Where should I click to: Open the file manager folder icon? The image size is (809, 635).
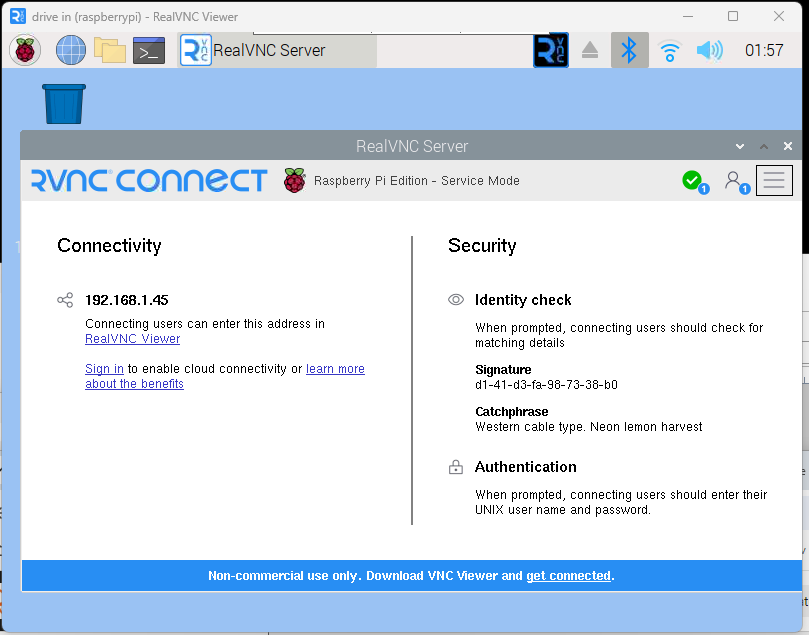[109, 50]
